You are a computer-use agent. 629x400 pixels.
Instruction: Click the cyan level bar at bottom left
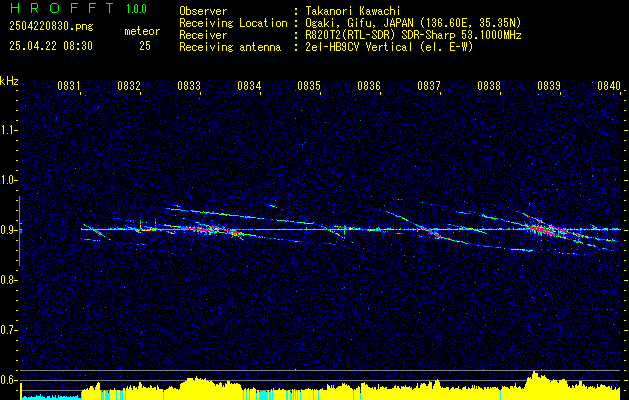51,397
